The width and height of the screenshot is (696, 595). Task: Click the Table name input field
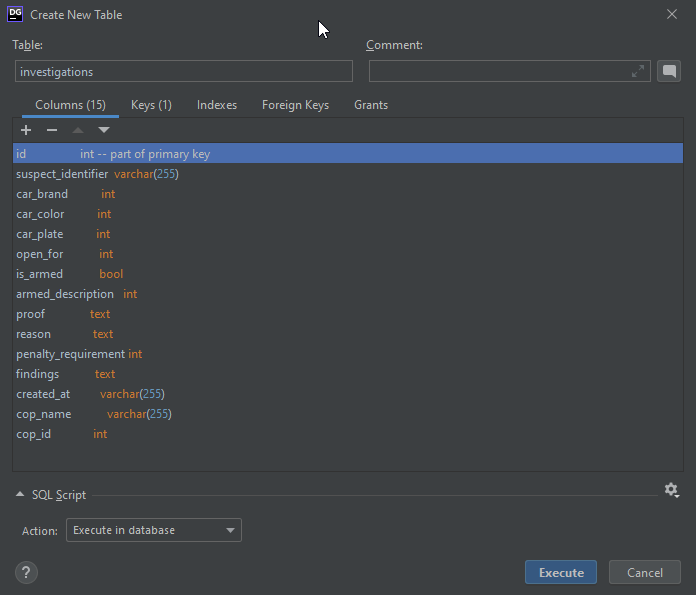point(184,72)
